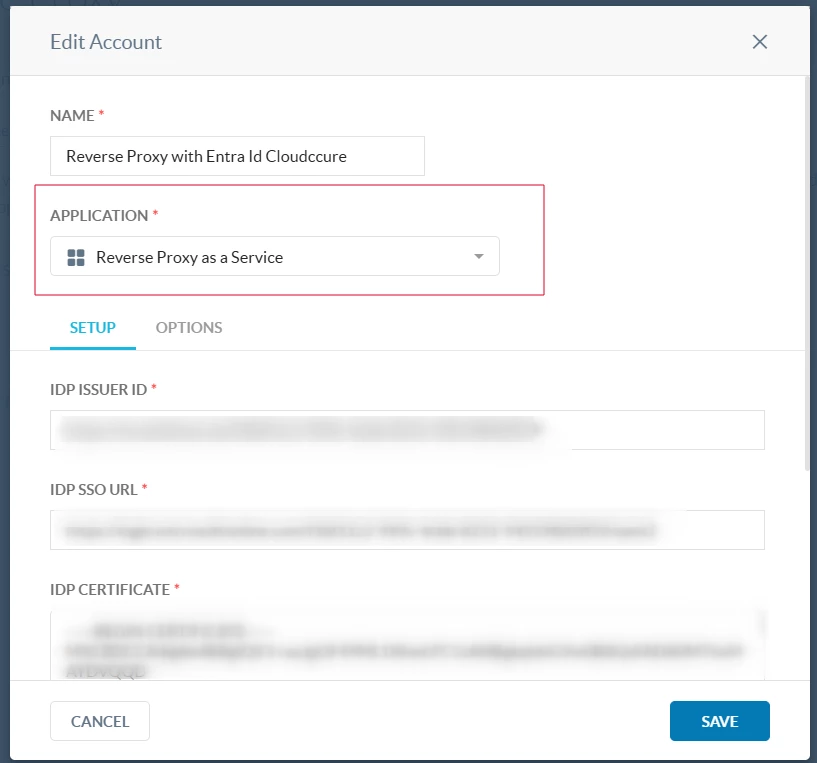This screenshot has height=763, width=817.
Task: Click the application grid icon in the dropdown
Action: [76, 257]
